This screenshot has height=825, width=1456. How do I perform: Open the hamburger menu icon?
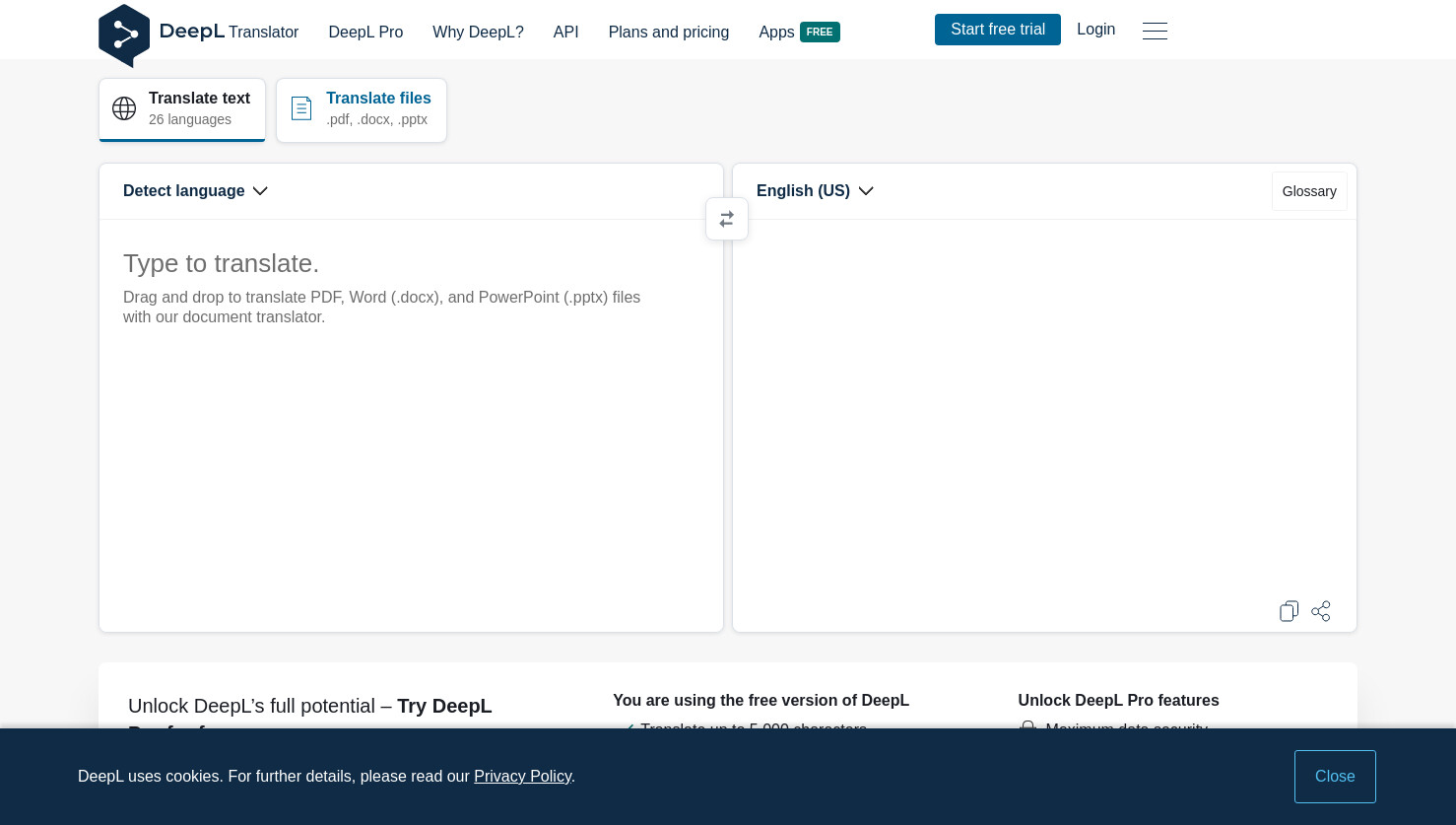tap(1155, 31)
